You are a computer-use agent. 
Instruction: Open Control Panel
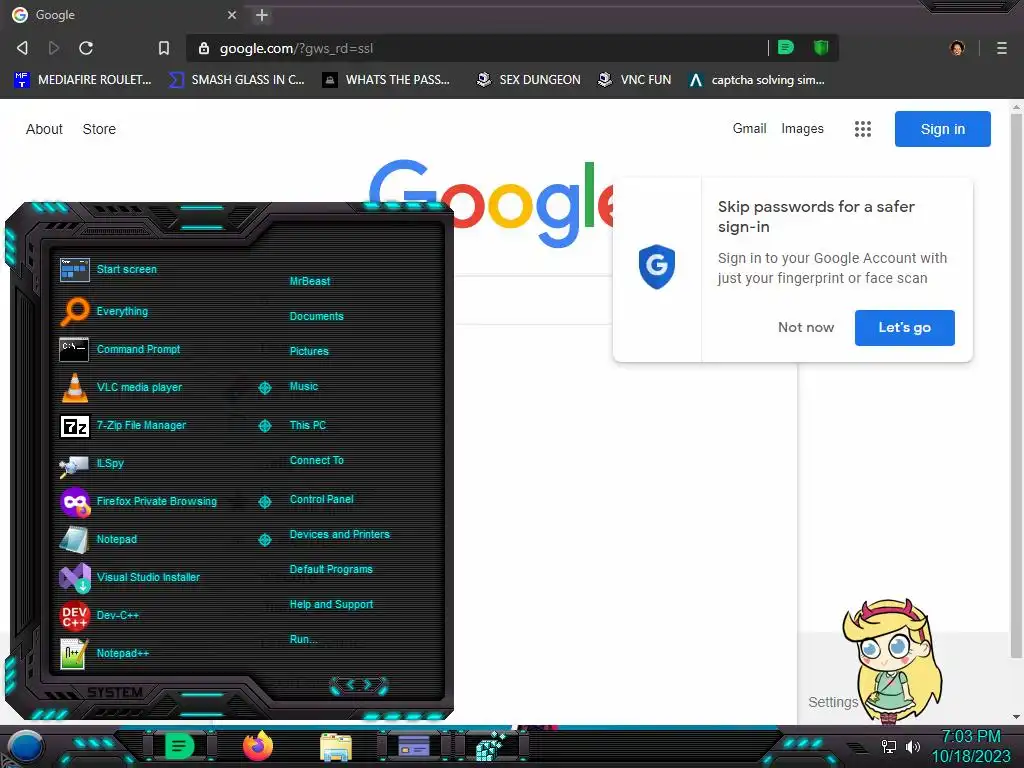(321, 500)
